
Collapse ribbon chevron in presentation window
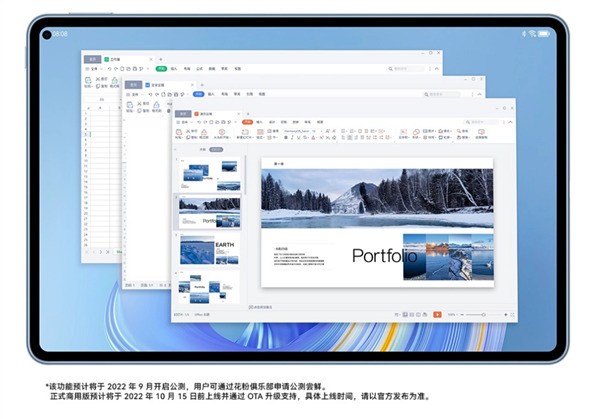point(510,122)
